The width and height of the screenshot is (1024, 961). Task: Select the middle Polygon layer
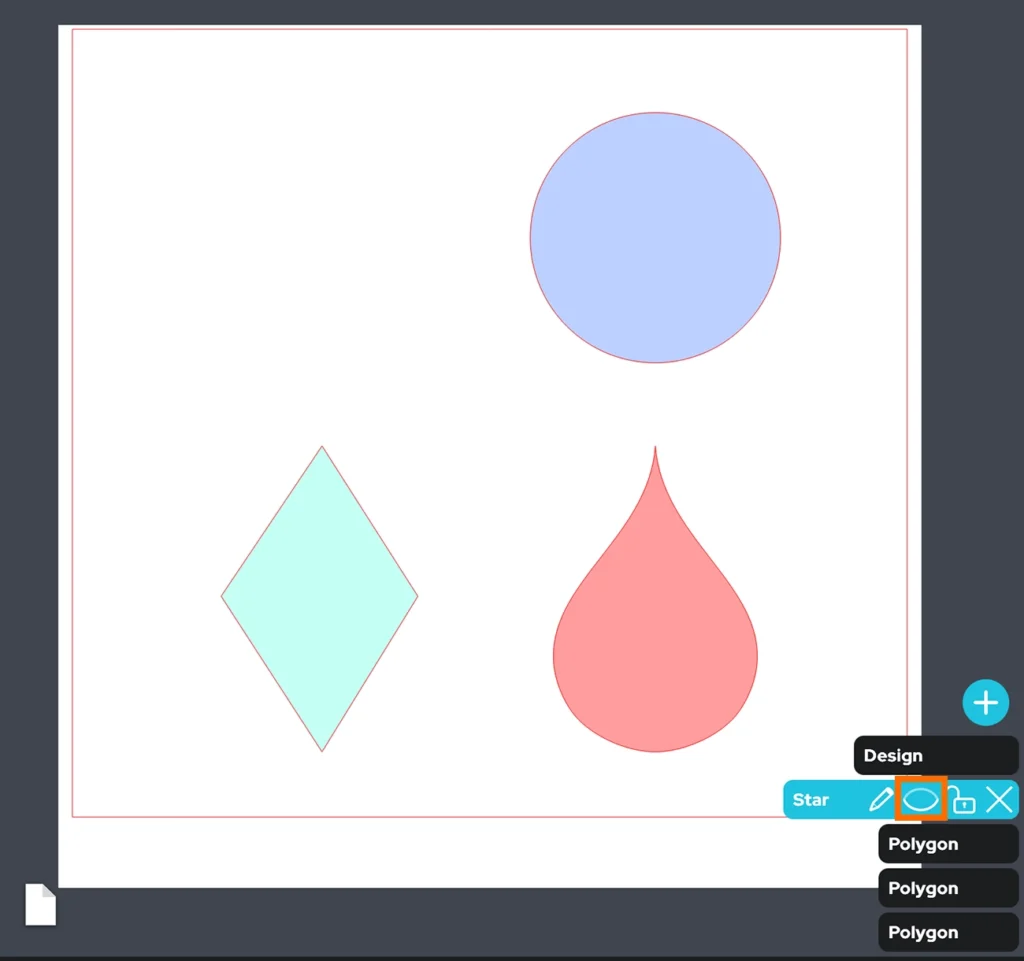[946, 888]
